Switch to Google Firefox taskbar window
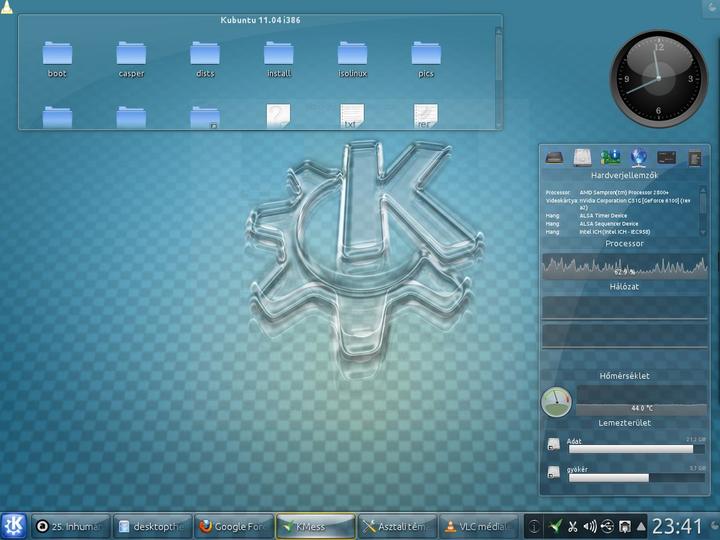 pos(234,526)
